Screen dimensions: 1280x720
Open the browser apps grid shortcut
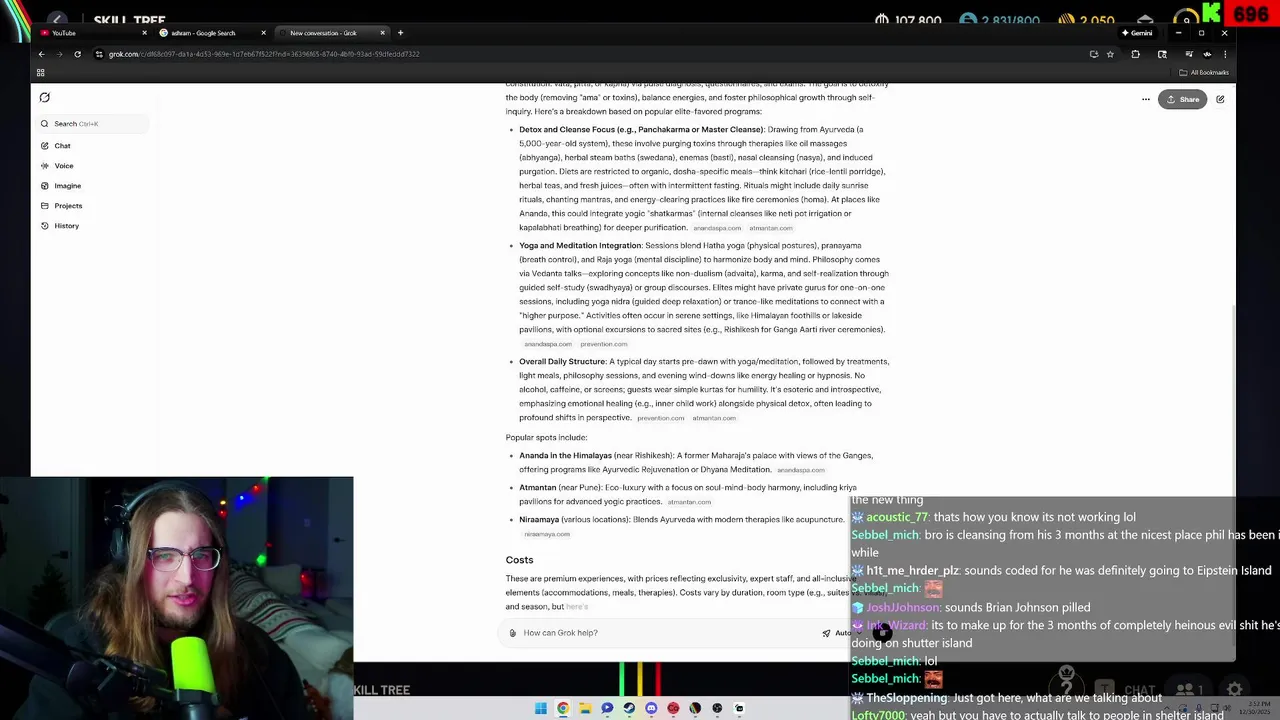tap(40, 72)
